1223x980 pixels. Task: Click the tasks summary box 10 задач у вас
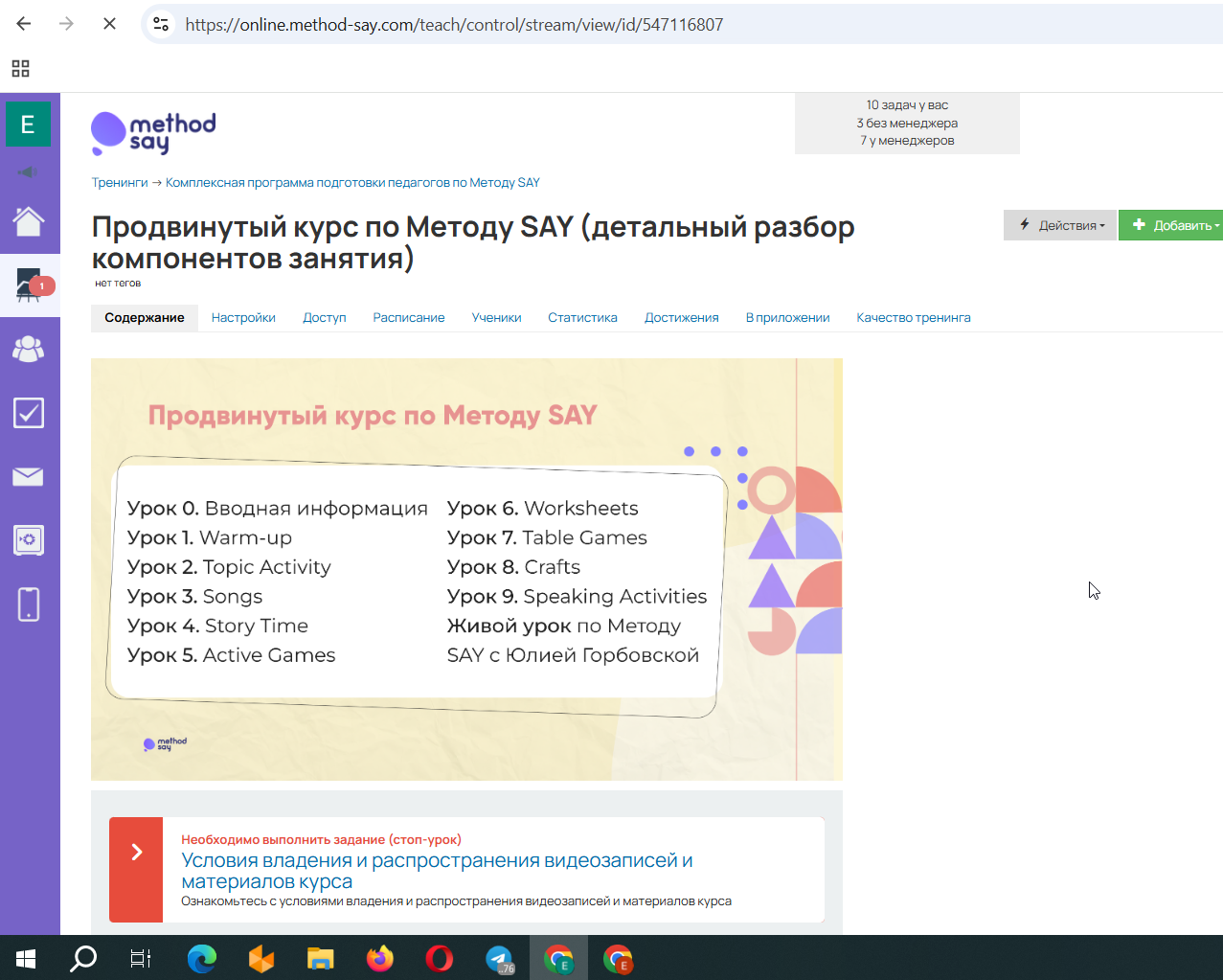point(907,123)
